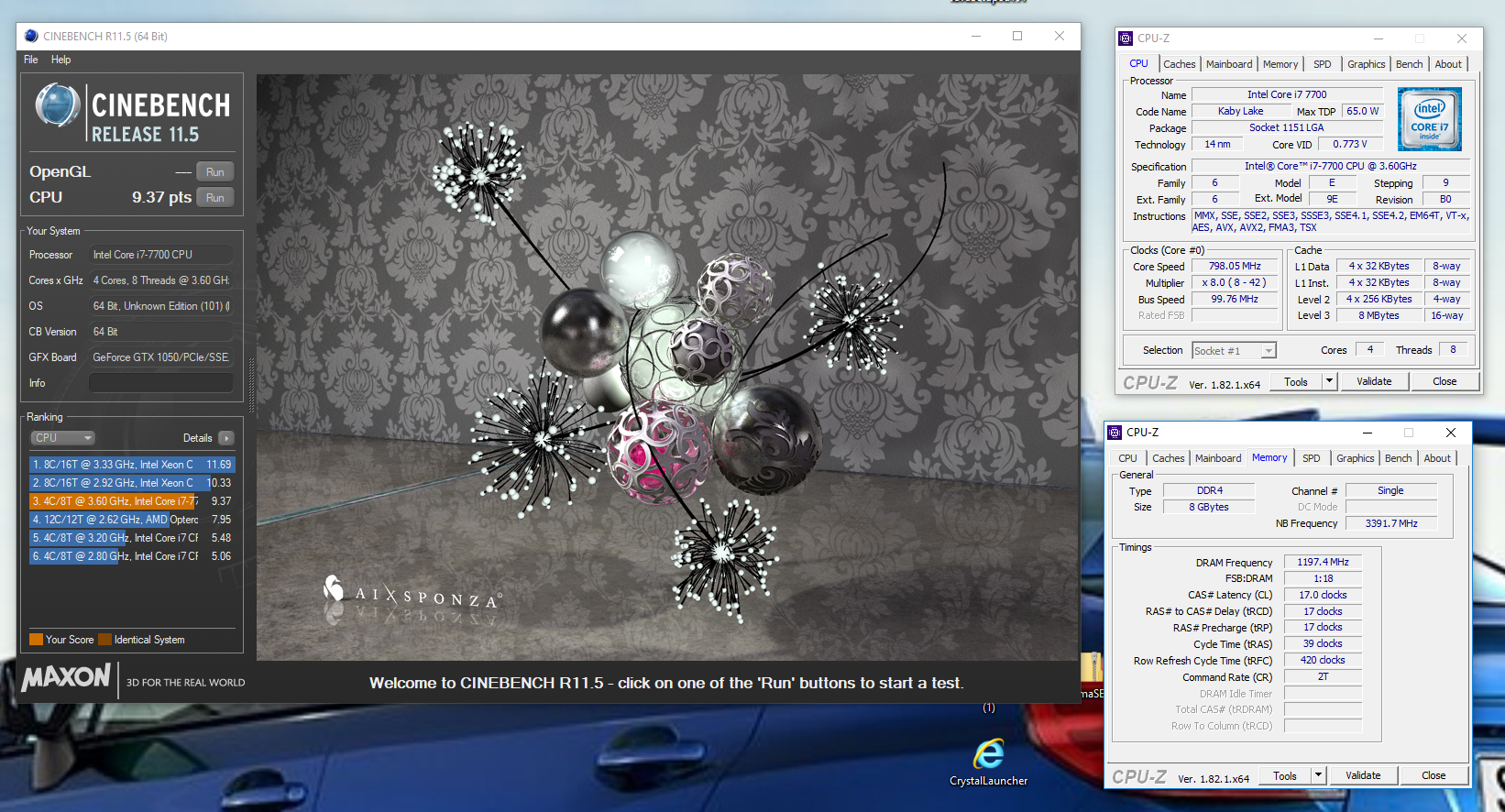
Task: Open Socket #1 selection dropdown in CPU-Z
Action: (1234, 351)
